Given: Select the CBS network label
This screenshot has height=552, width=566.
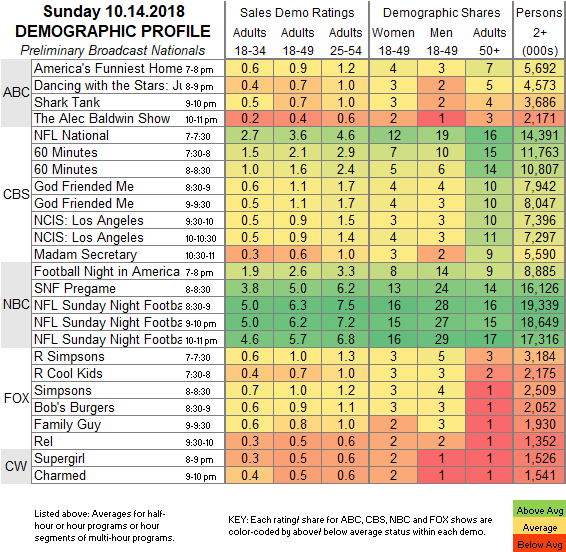Looking at the screenshot, I should click(16, 195).
